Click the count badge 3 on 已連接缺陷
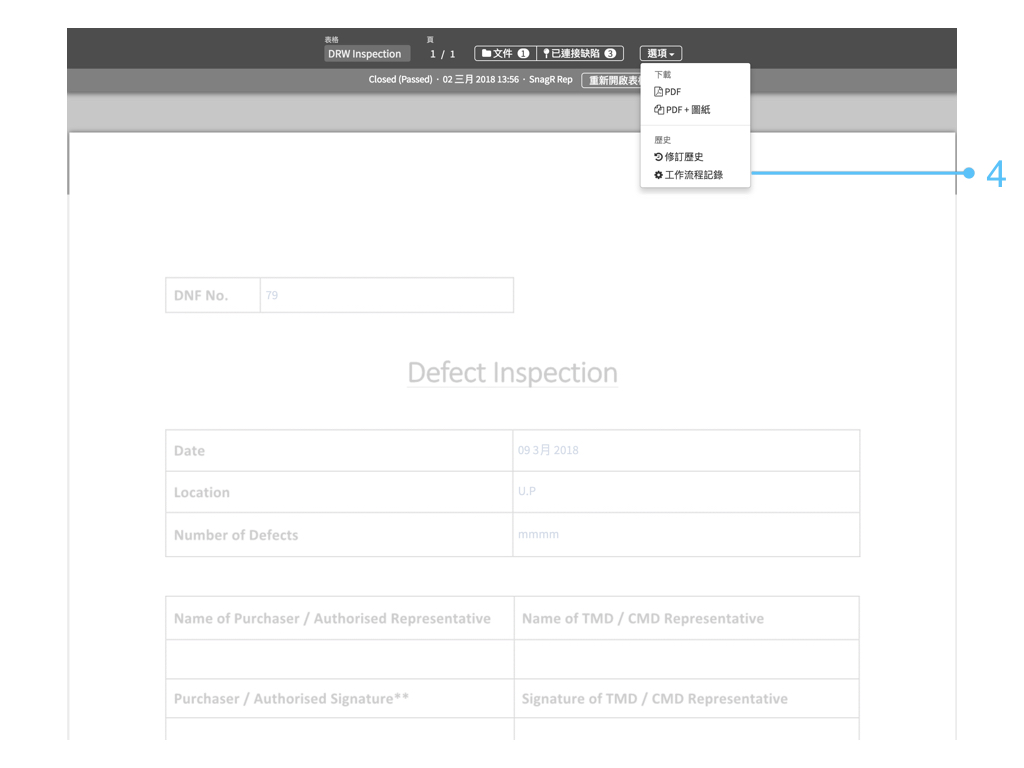 click(x=610, y=54)
